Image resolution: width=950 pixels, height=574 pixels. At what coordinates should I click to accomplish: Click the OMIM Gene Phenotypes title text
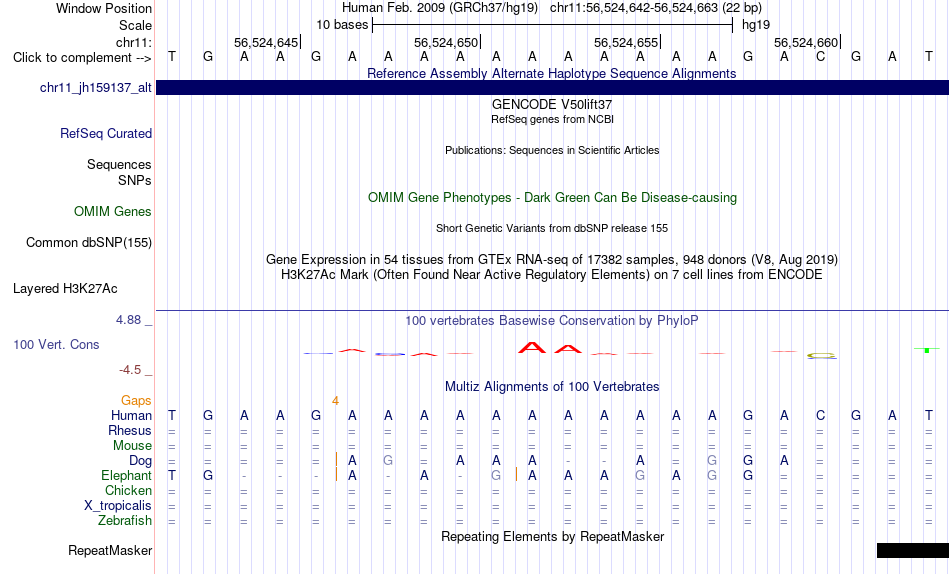click(552, 198)
